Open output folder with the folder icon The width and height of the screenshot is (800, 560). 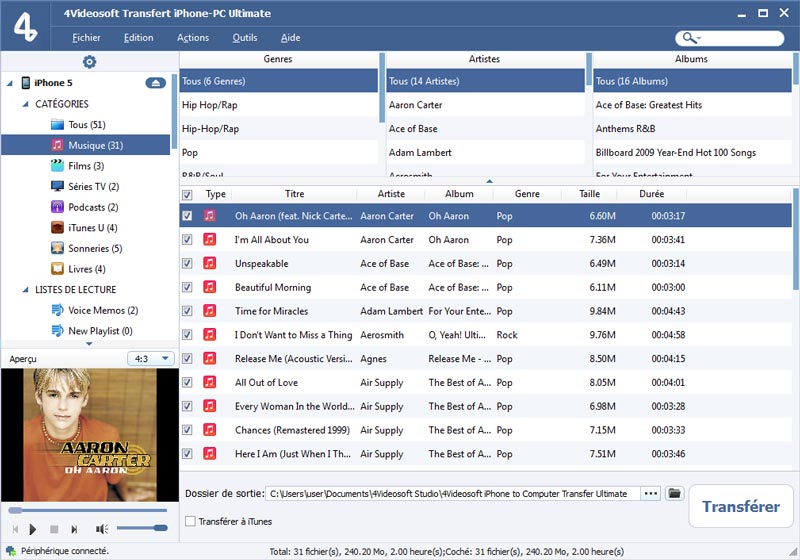[x=674, y=494]
